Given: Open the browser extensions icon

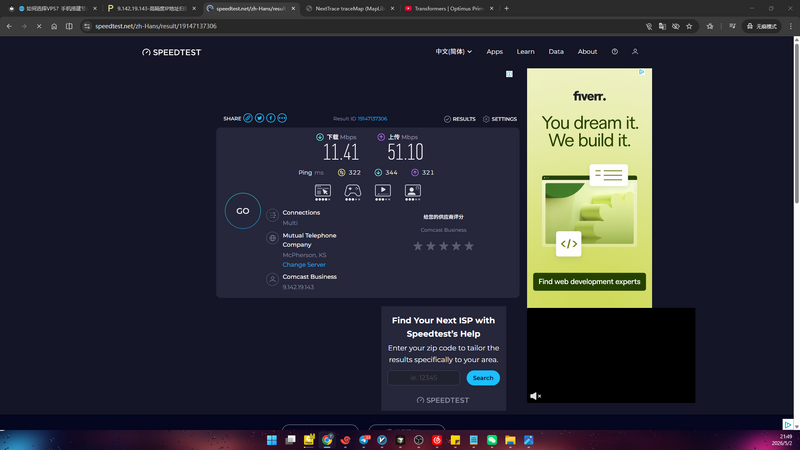Looking at the screenshot, I should 710,26.
